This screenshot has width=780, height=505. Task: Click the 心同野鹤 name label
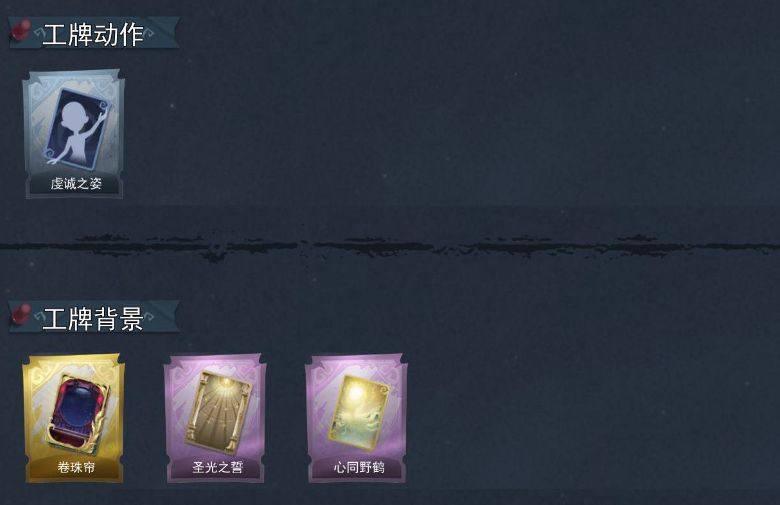[x=359, y=467]
